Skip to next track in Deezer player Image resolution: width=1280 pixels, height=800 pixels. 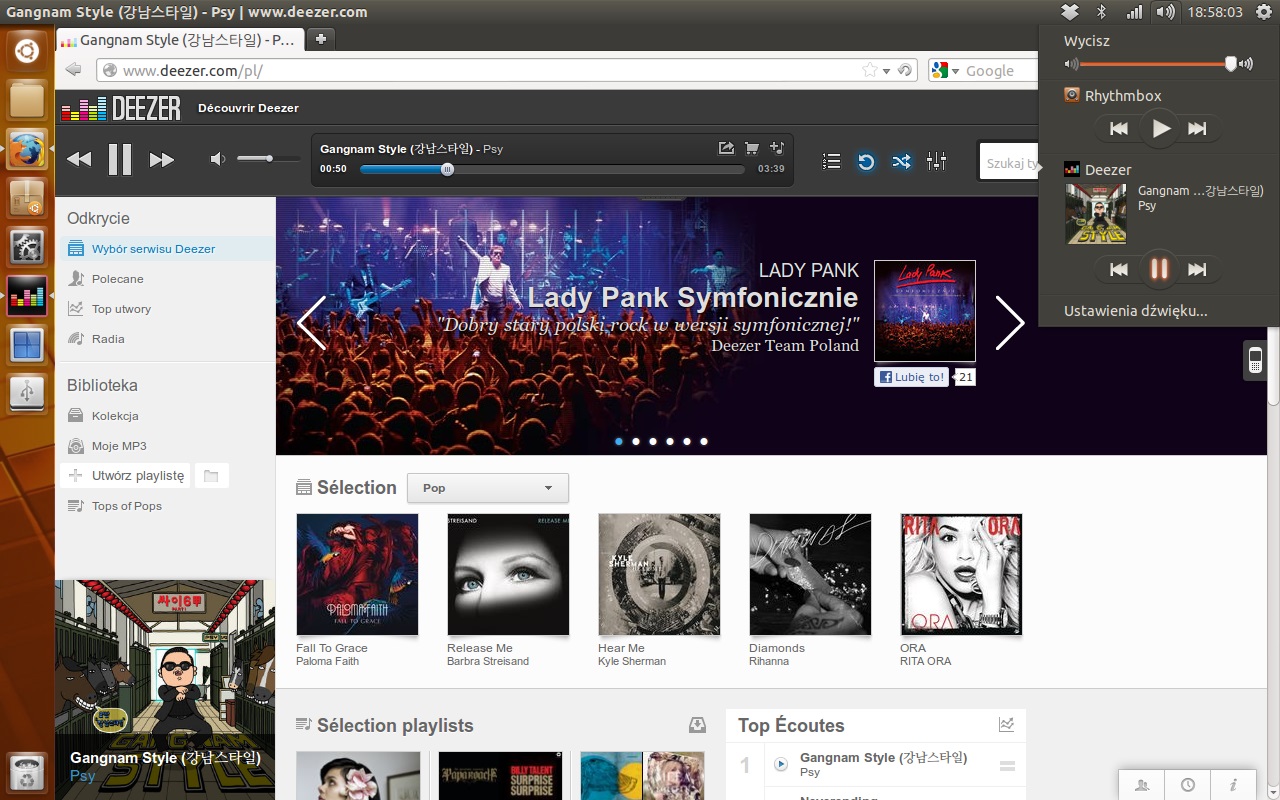(162, 160)
